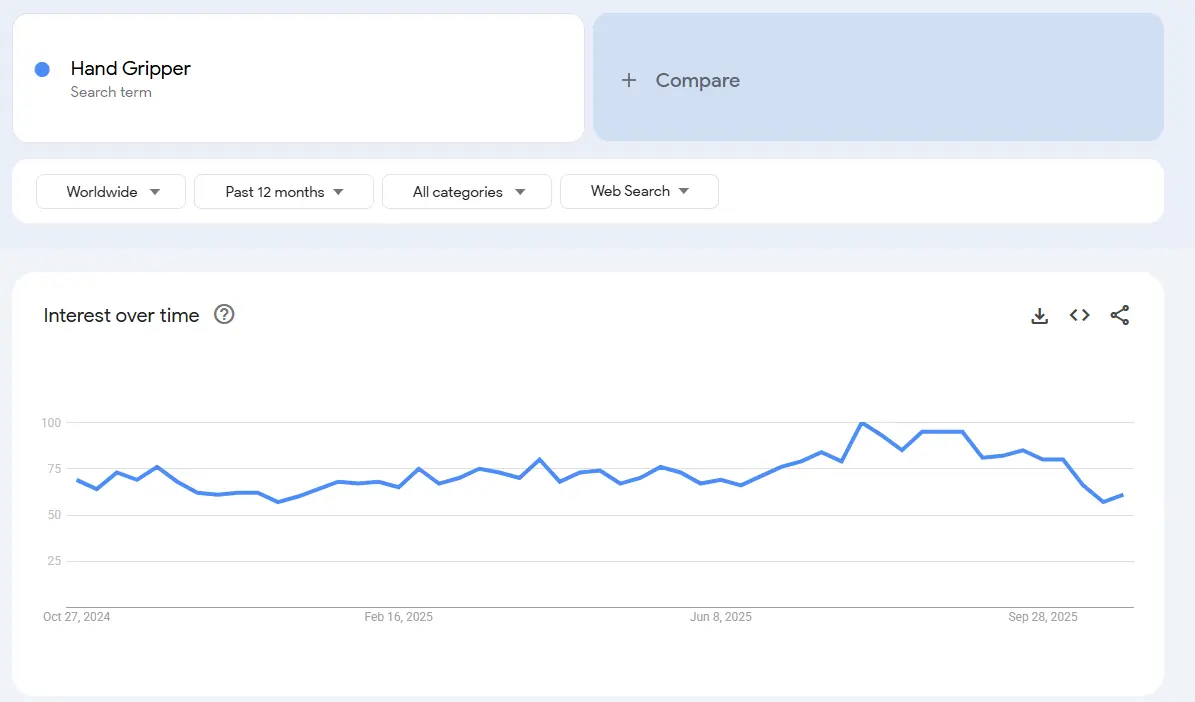Open the Interest over time help tooltip
This screenshot has height=702, width=1195.
click(223, 314)
